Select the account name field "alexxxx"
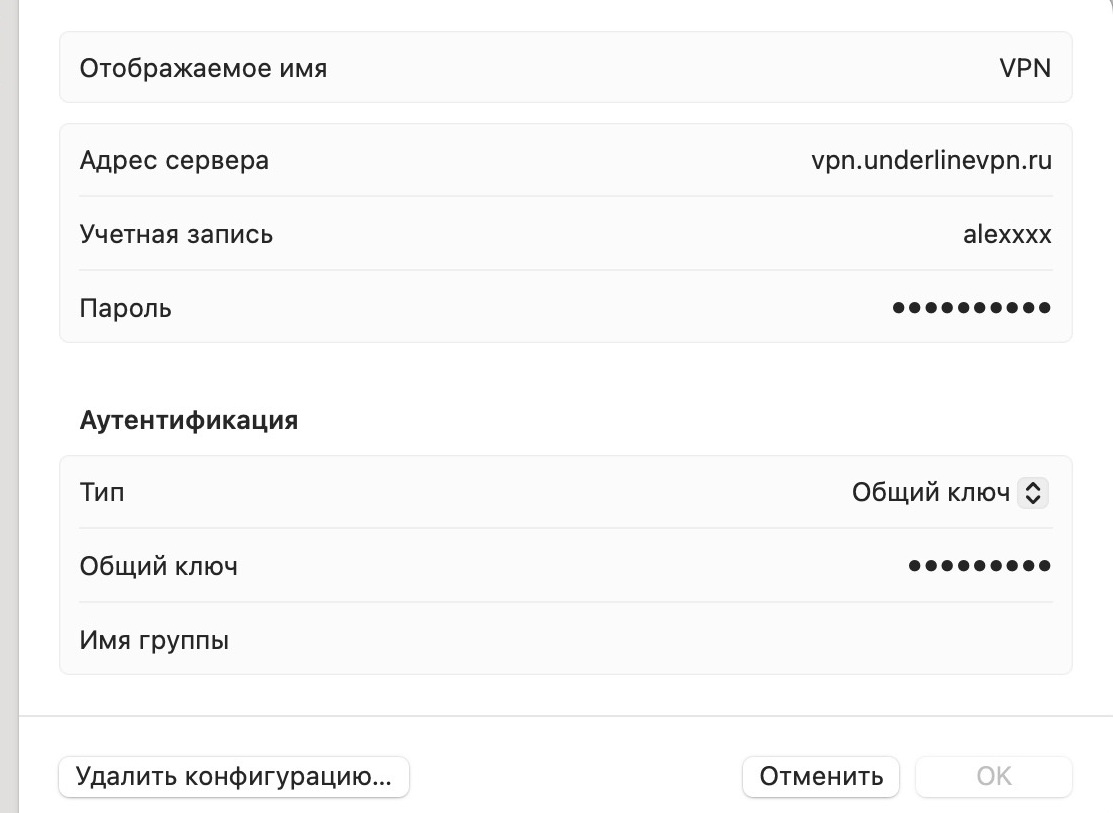 pyautogui.click(x=1006, y=235)
